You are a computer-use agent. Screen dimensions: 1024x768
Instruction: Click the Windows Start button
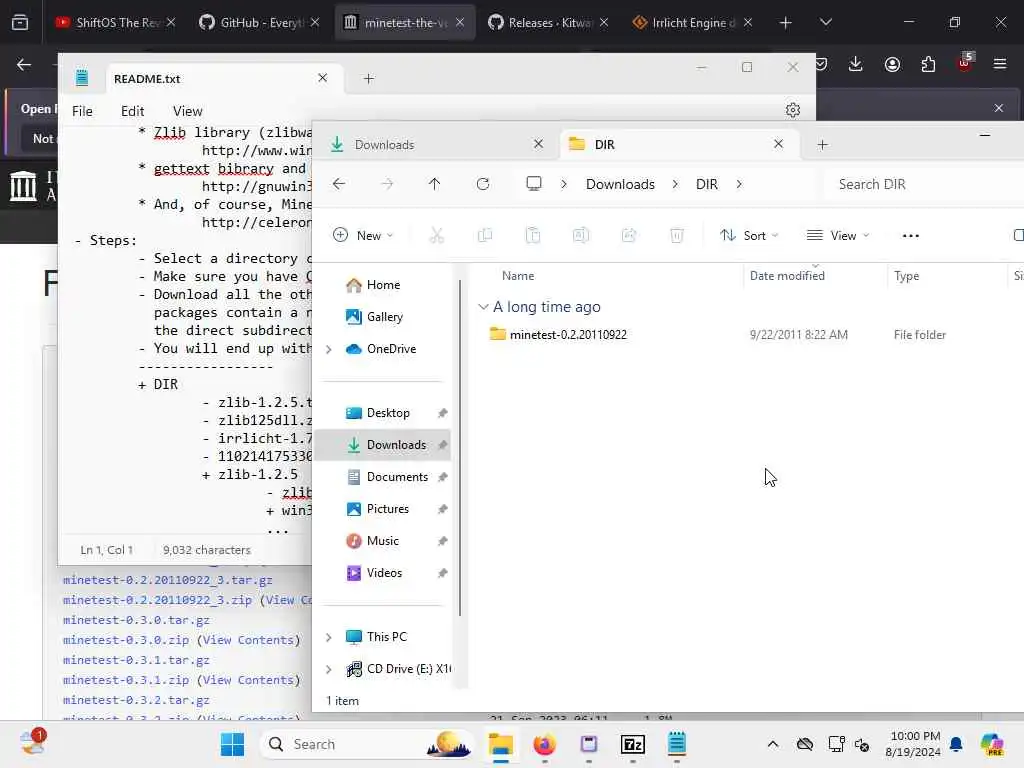232,744
